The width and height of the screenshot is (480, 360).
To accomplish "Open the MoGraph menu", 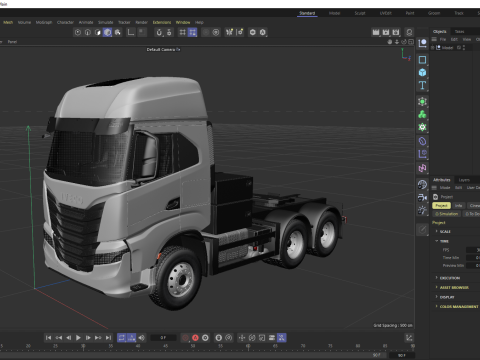I will point(44,22).
